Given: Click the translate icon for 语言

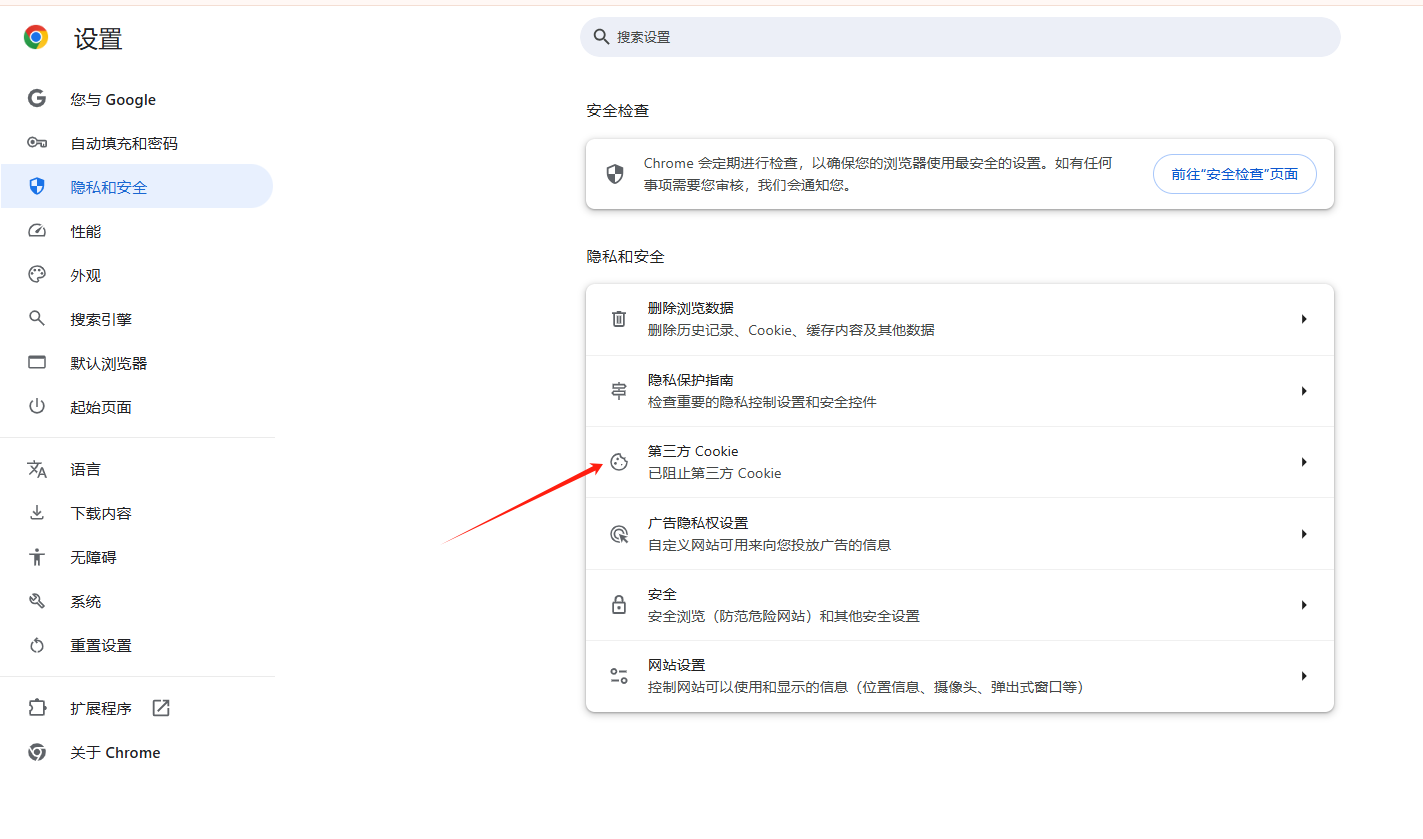Looking at the screenshot, I should 37,469.
